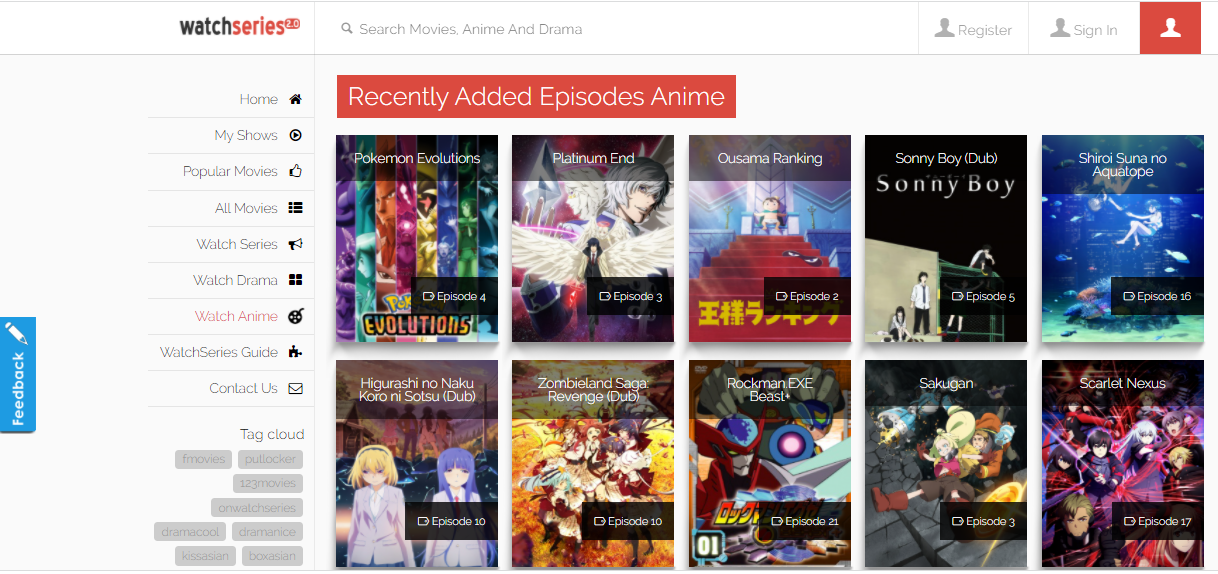The width and height of the screenshot is (1218, 574).
Task: Open Sakugan thumbnail
Action: coord(946,463)
